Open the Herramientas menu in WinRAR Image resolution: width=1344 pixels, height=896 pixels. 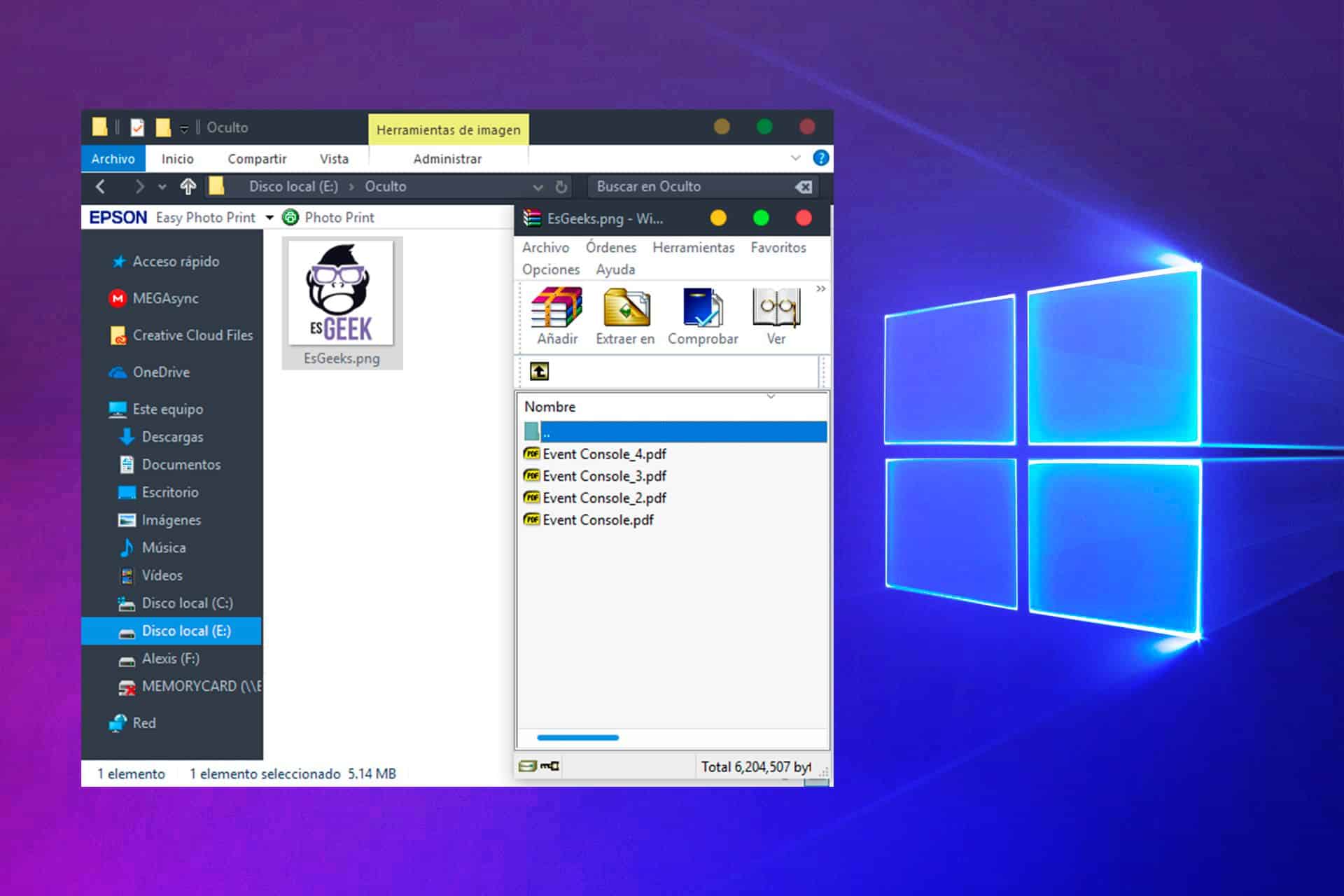pos(693,248)
